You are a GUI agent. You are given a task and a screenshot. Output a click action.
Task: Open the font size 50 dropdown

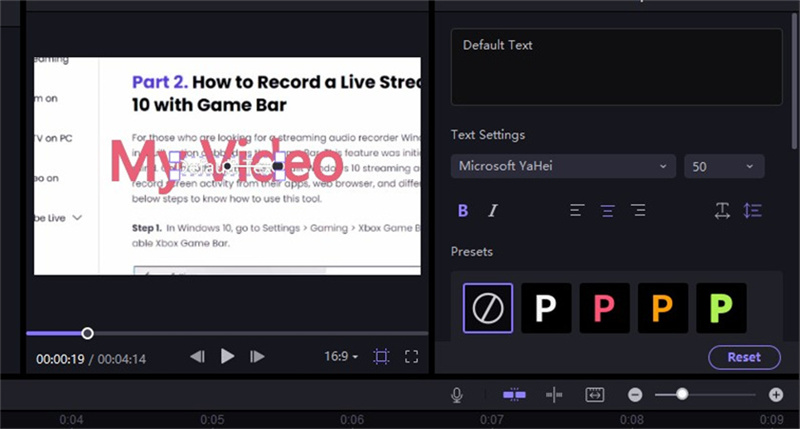click(724, 167)
